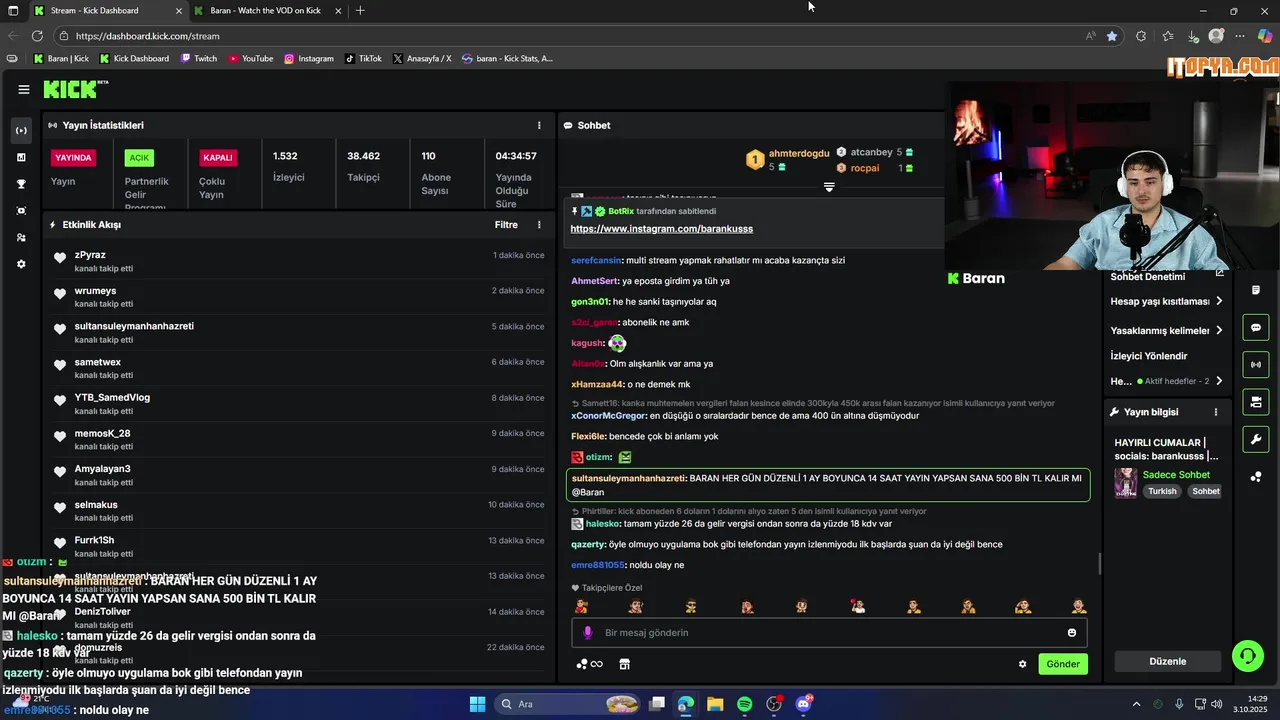Open Etkinlik Akışı three-dot menu
The image size is (1280, 720).
pyautogui.click(x=539, y=225)
